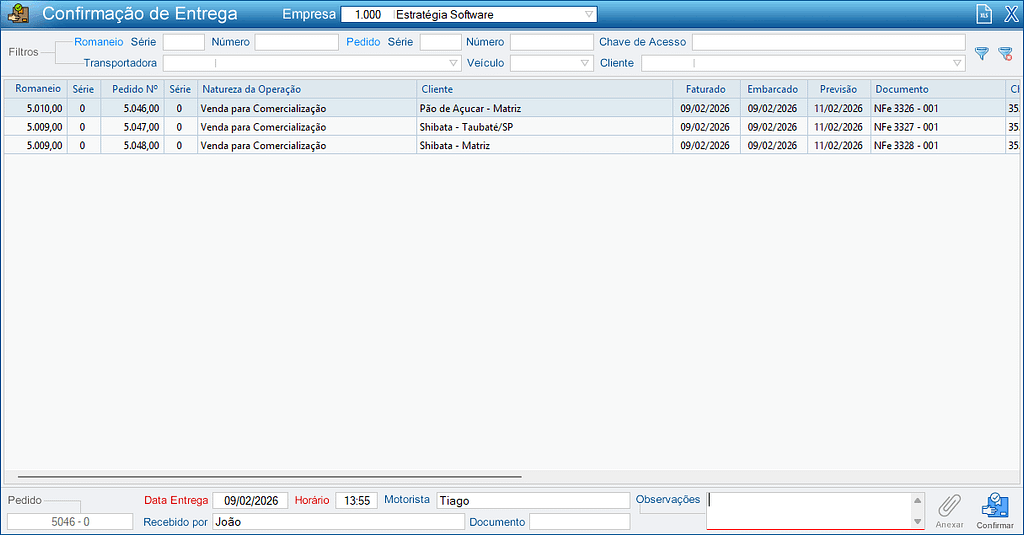Click the Pedido 5.046,00 cell

[x=133, y=108]
